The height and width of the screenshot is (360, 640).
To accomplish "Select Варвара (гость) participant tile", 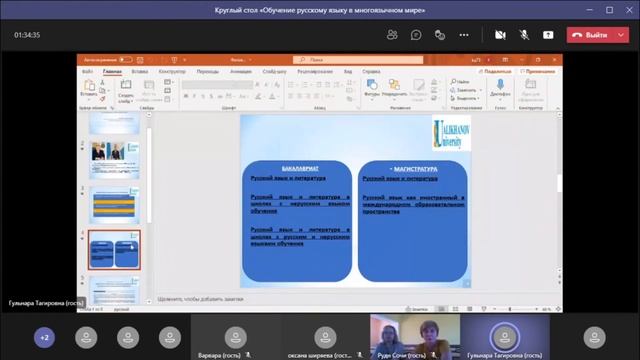I will point(236,337).
